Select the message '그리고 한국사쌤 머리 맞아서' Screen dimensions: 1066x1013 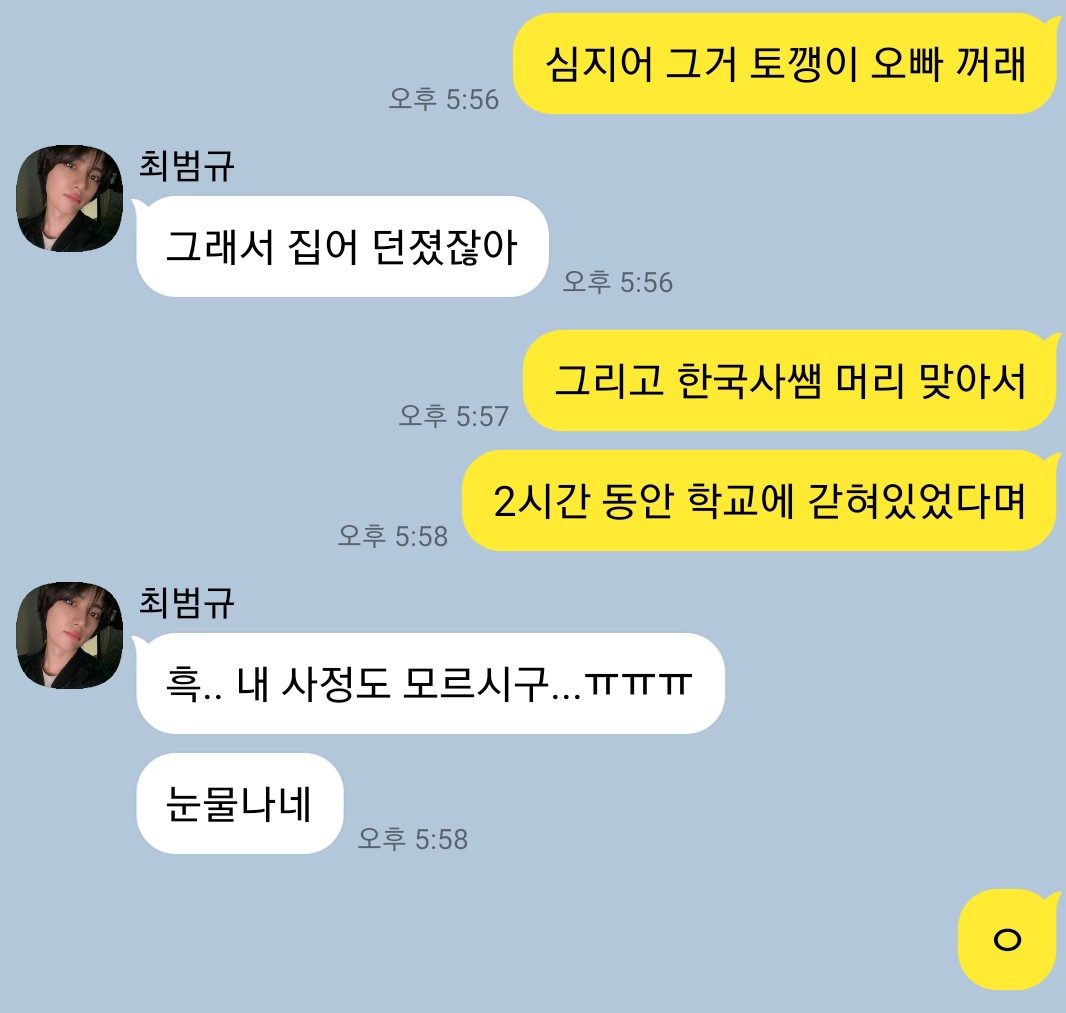(x=789, y=380)
